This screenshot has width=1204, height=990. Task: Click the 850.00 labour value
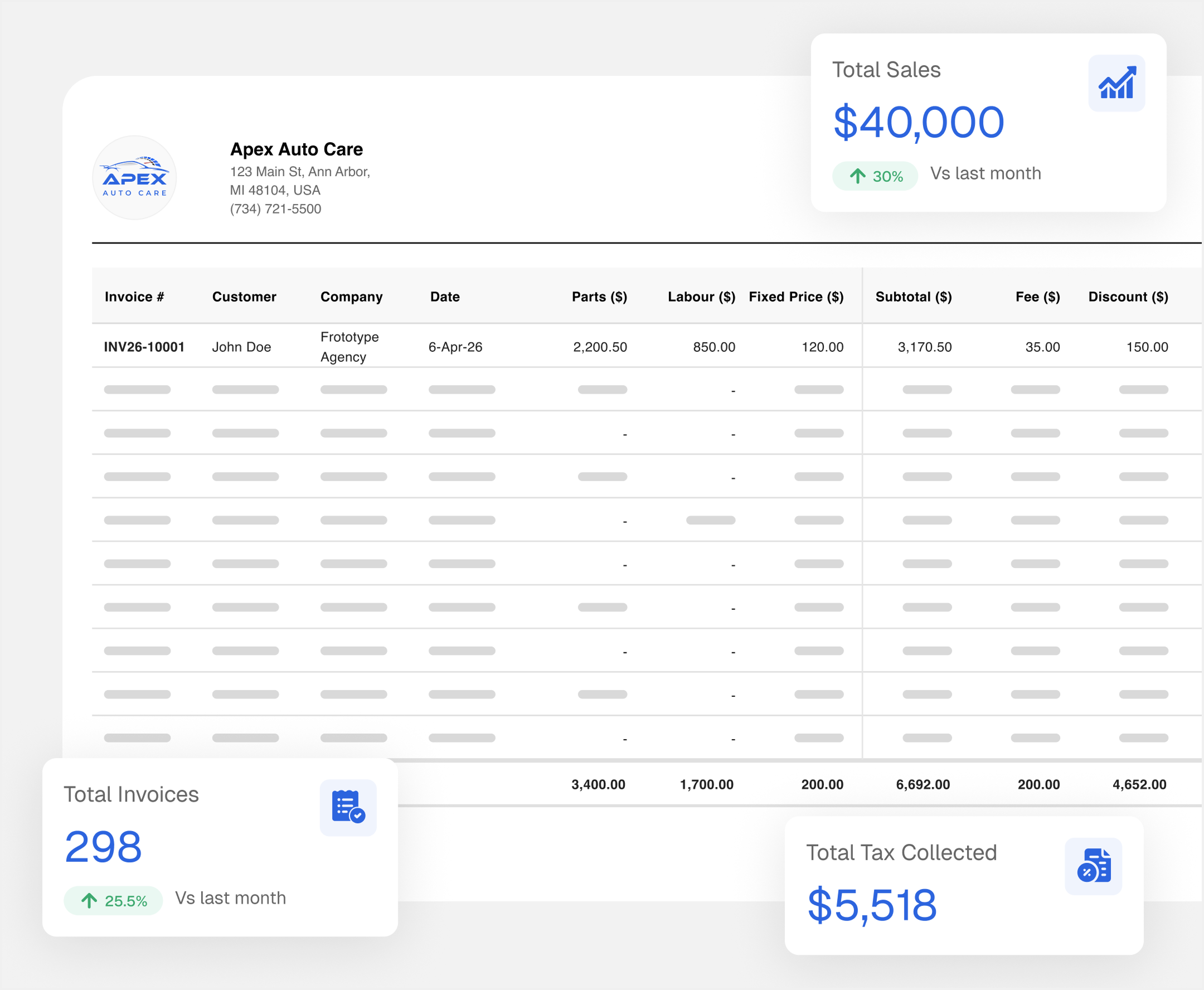714,347
